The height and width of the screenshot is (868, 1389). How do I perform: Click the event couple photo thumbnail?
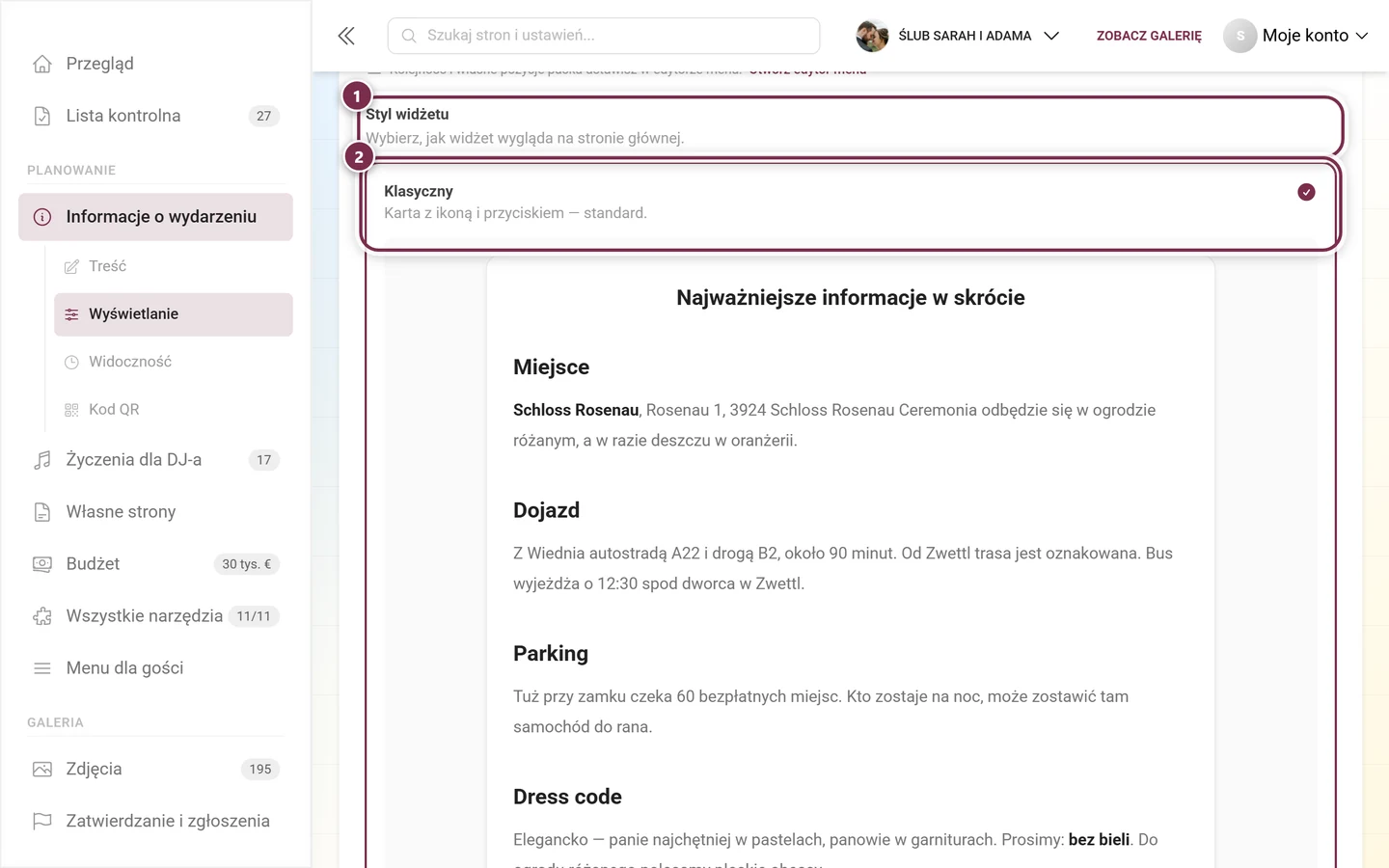point(872,36)
